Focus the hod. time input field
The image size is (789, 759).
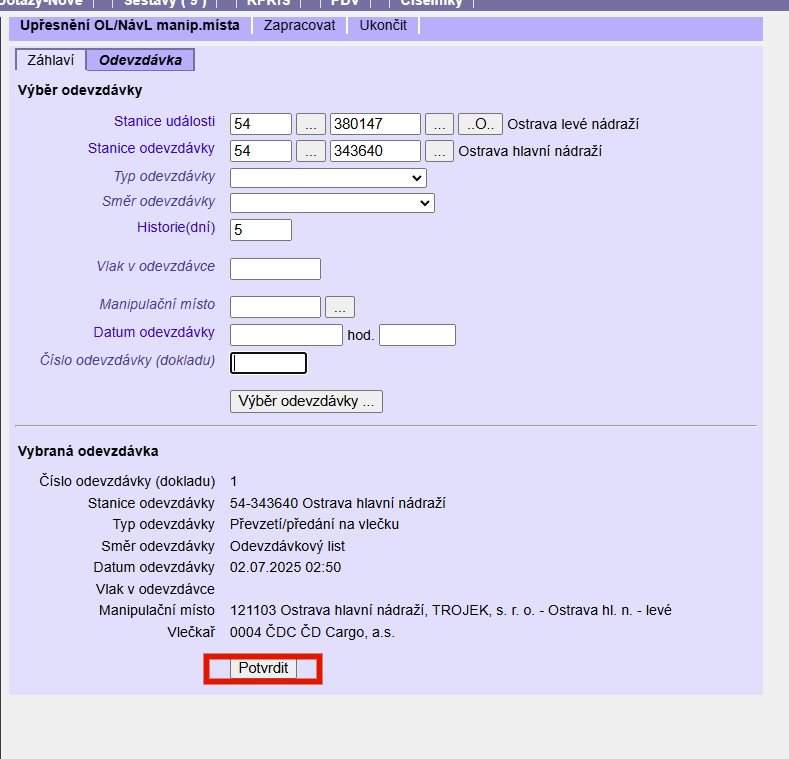417,335
